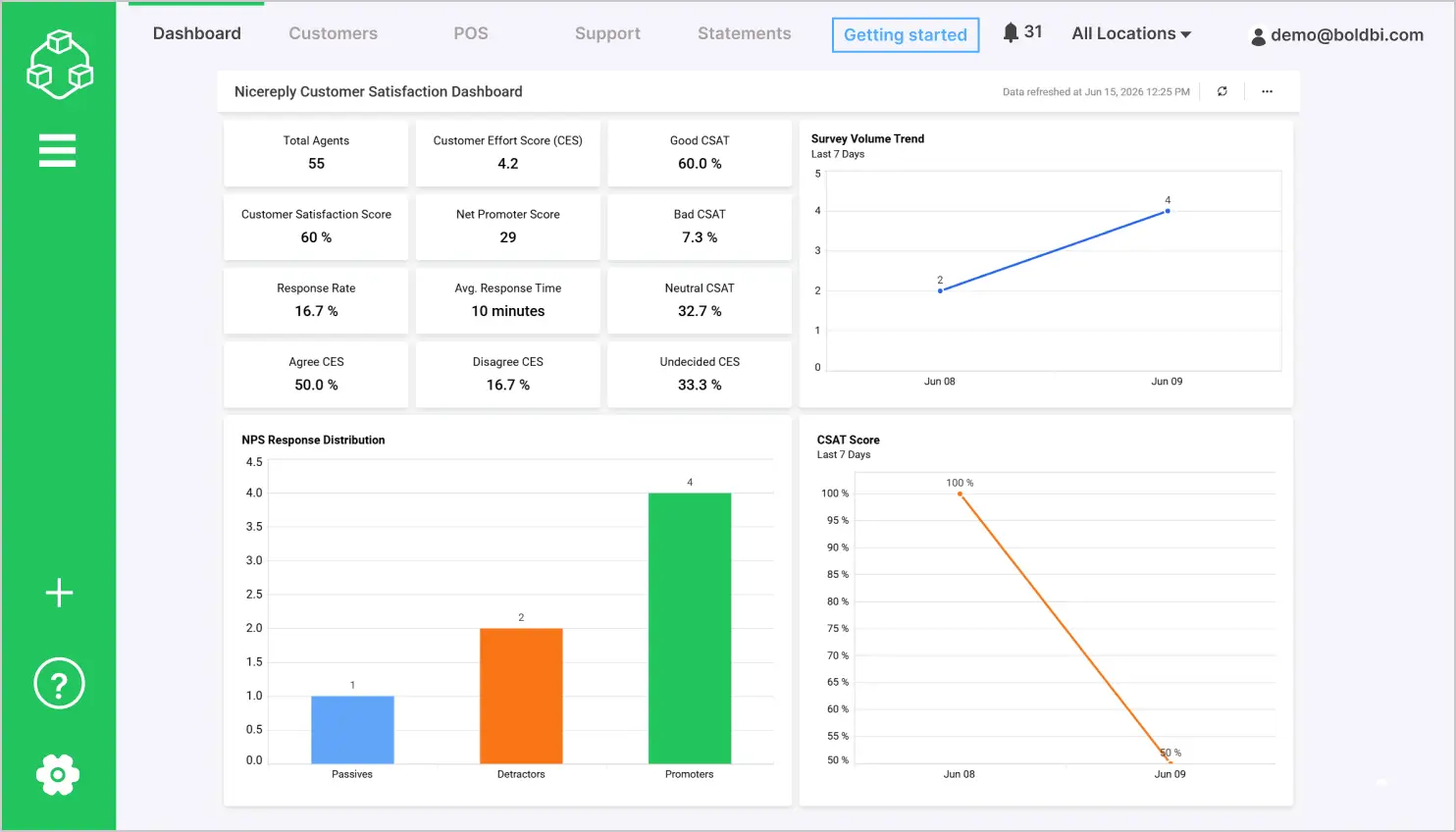The image size is (1456, 832).
Task: Switch to the Dashboard tab
Action: 196,33
